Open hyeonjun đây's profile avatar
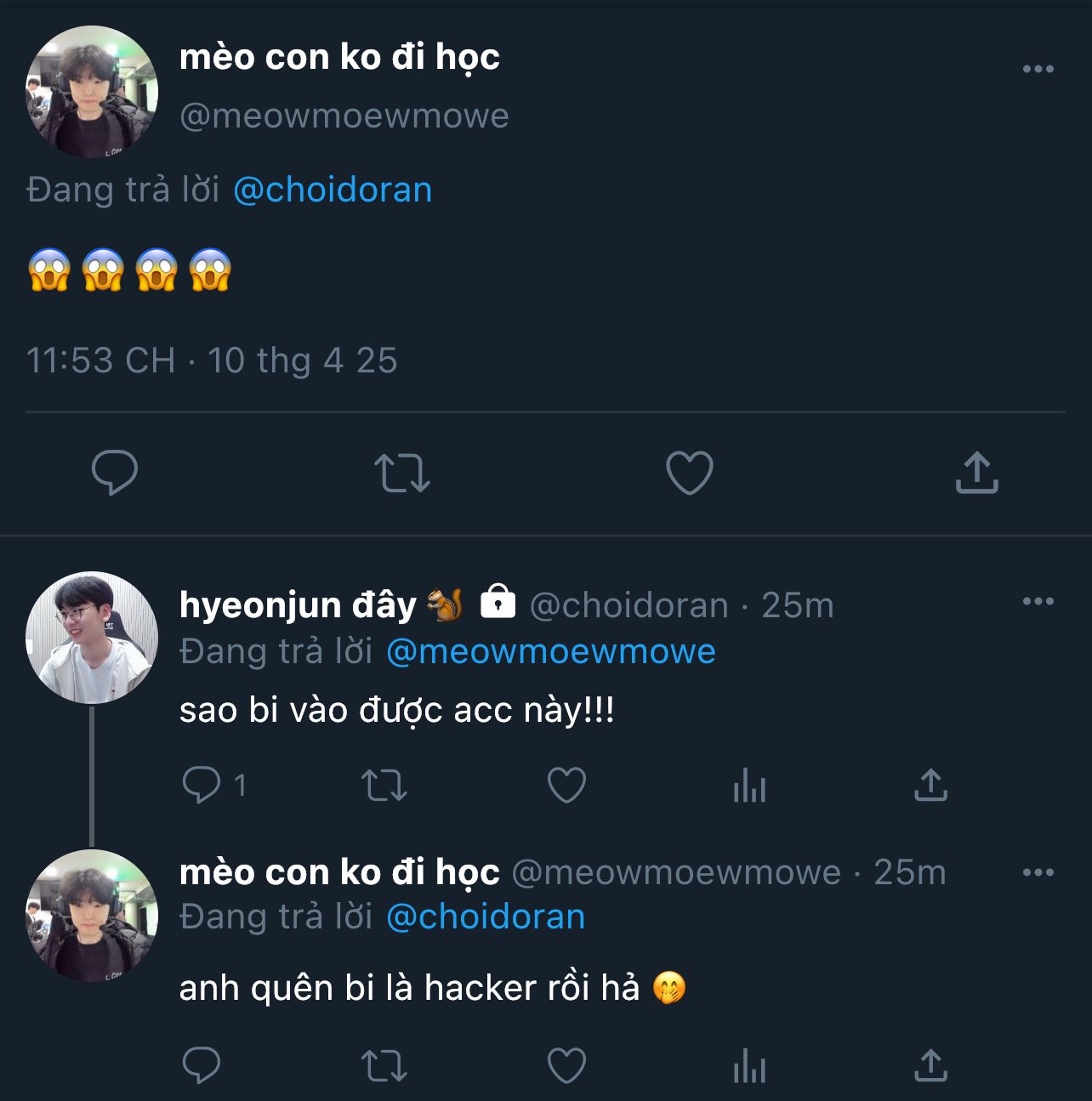The width and height of the screenshot is (1092, 1101). (92, 638)
